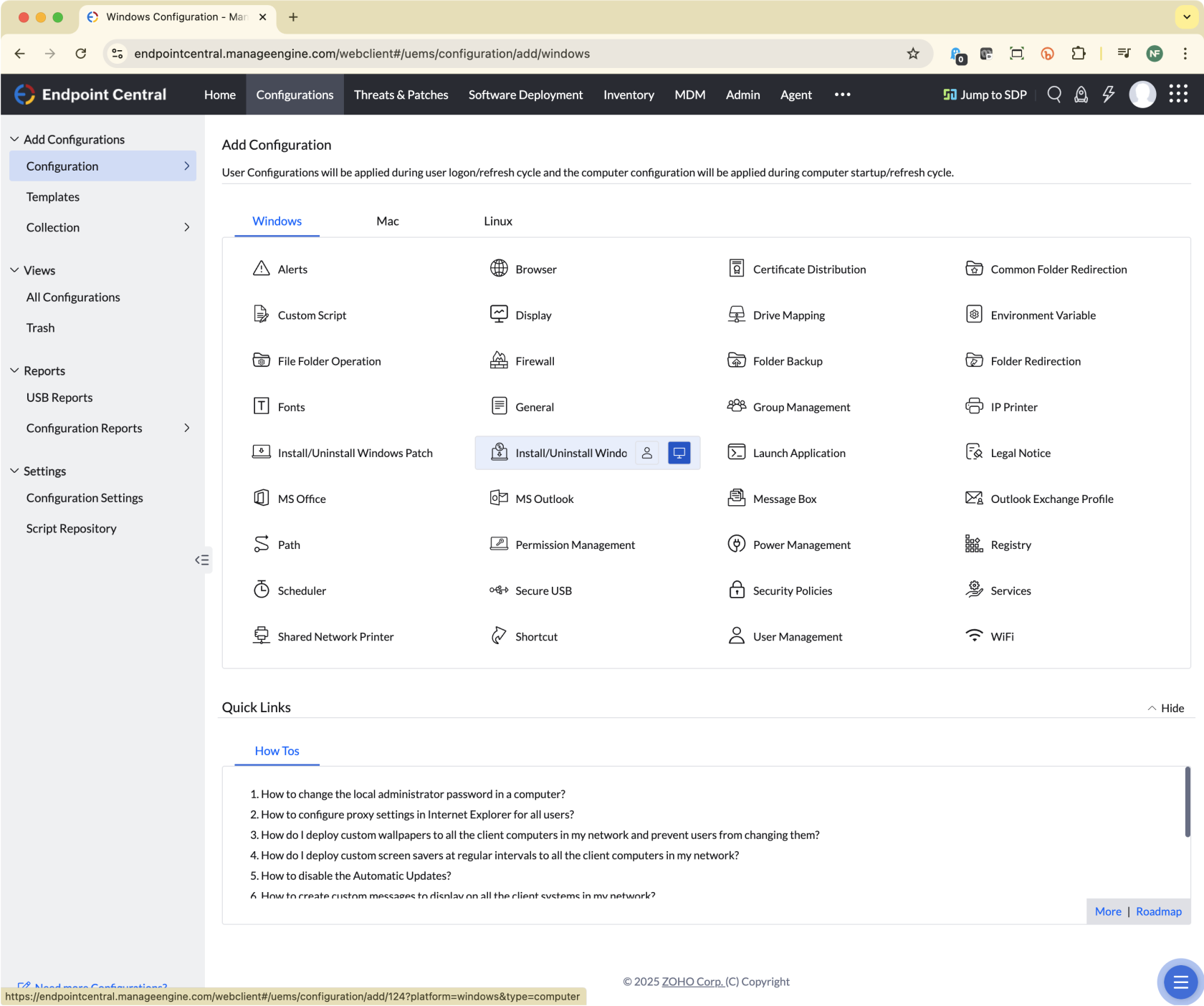This screenshot has height=1006, width=1204.
Task: Select the IP Printer icon
Action: pyautogui.click(x=974, y=406)
